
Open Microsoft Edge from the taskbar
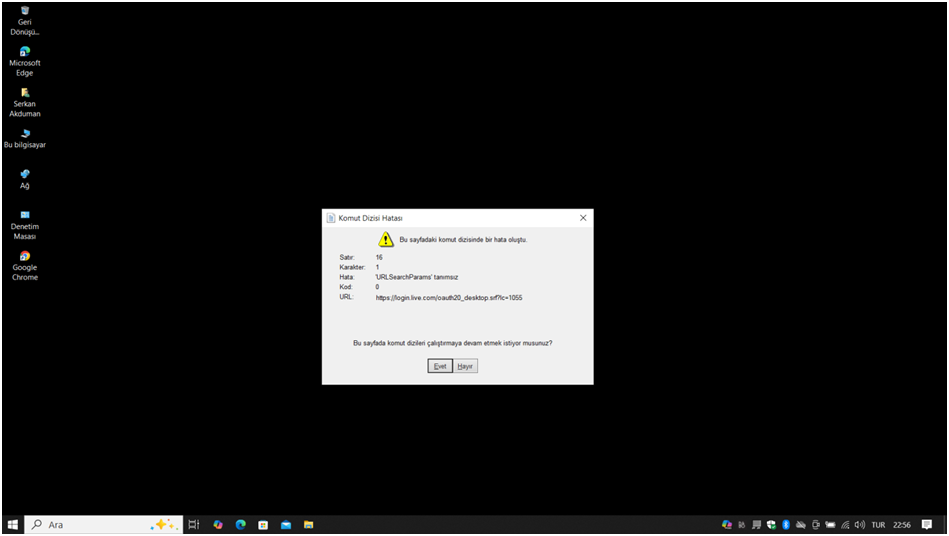coord(241,525)
